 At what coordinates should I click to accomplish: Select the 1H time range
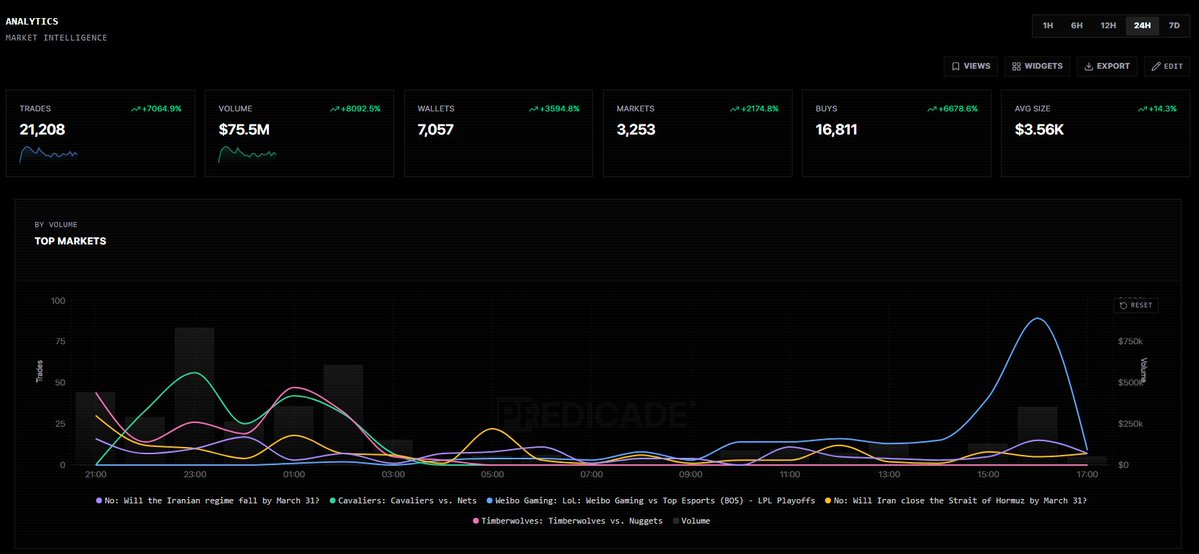tap(1048, 25)
